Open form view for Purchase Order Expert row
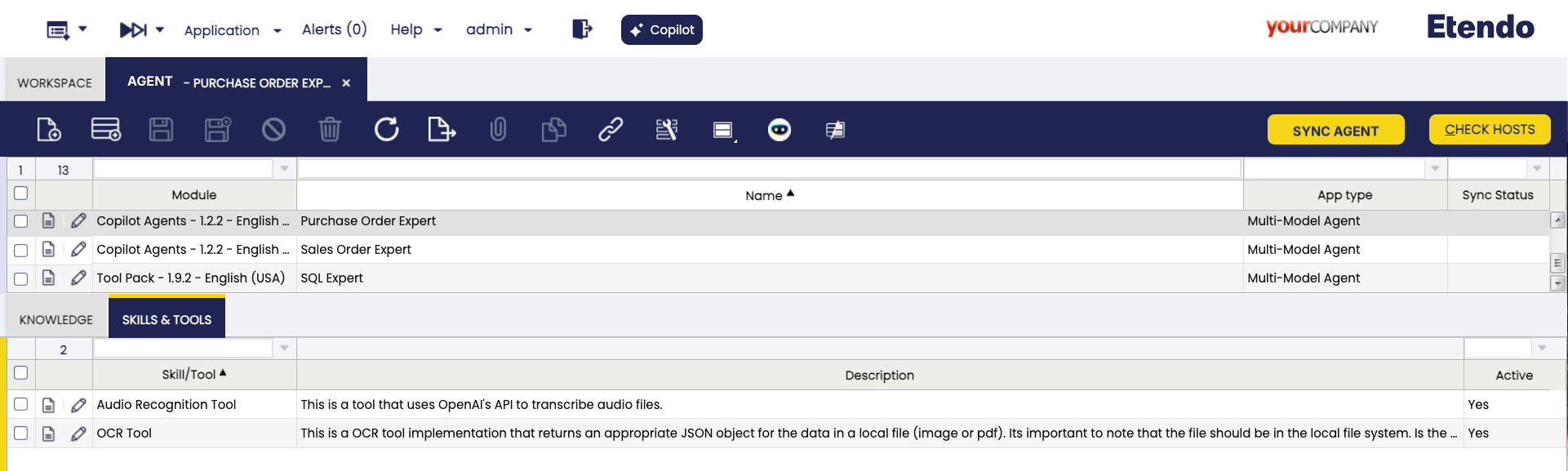Screen dimensions: 1568x471 [49, 221]
